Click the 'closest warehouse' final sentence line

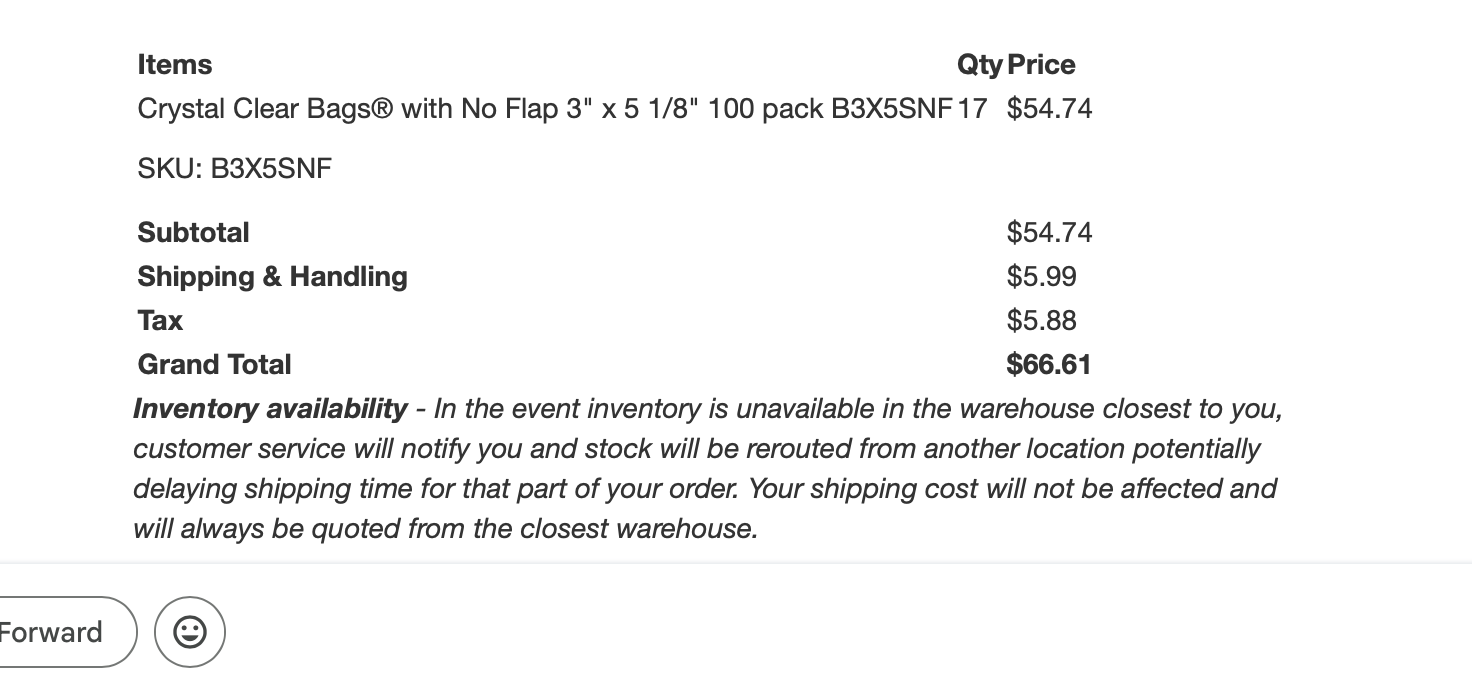pos(445,528)
